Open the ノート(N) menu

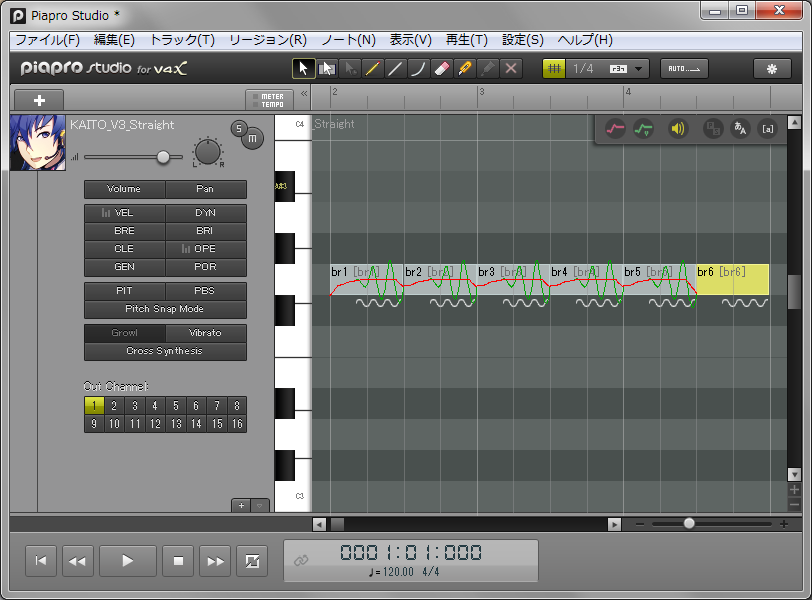[348, 40]
